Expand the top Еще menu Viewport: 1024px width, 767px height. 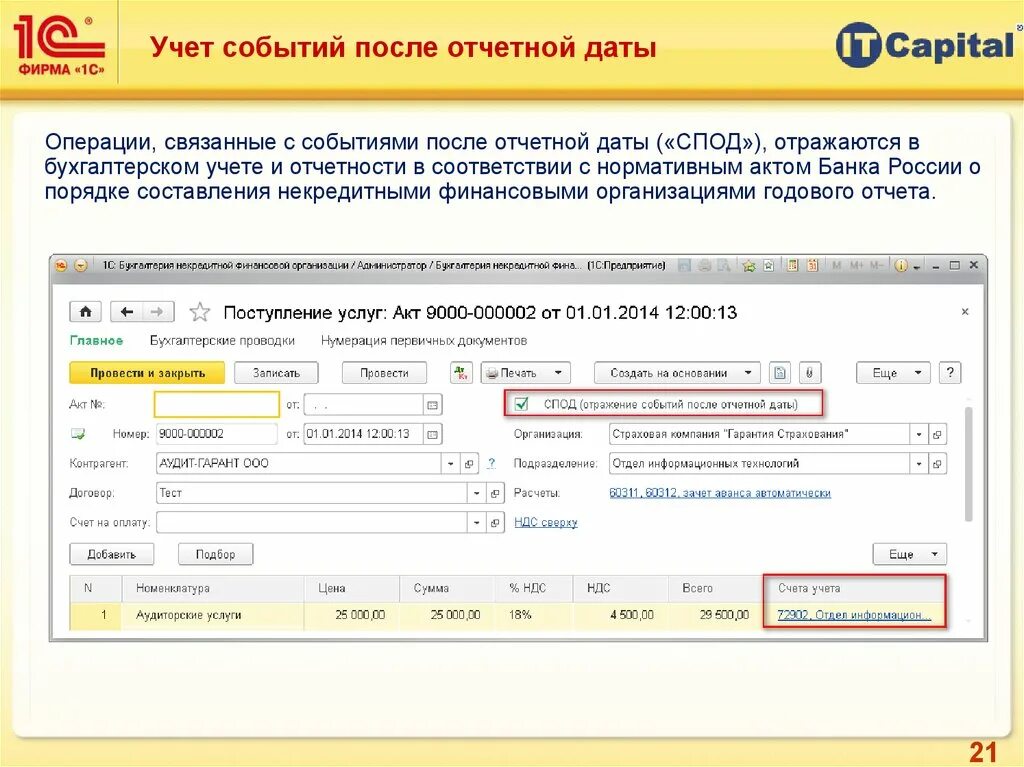pyautogui.click(x=893, y=373)
